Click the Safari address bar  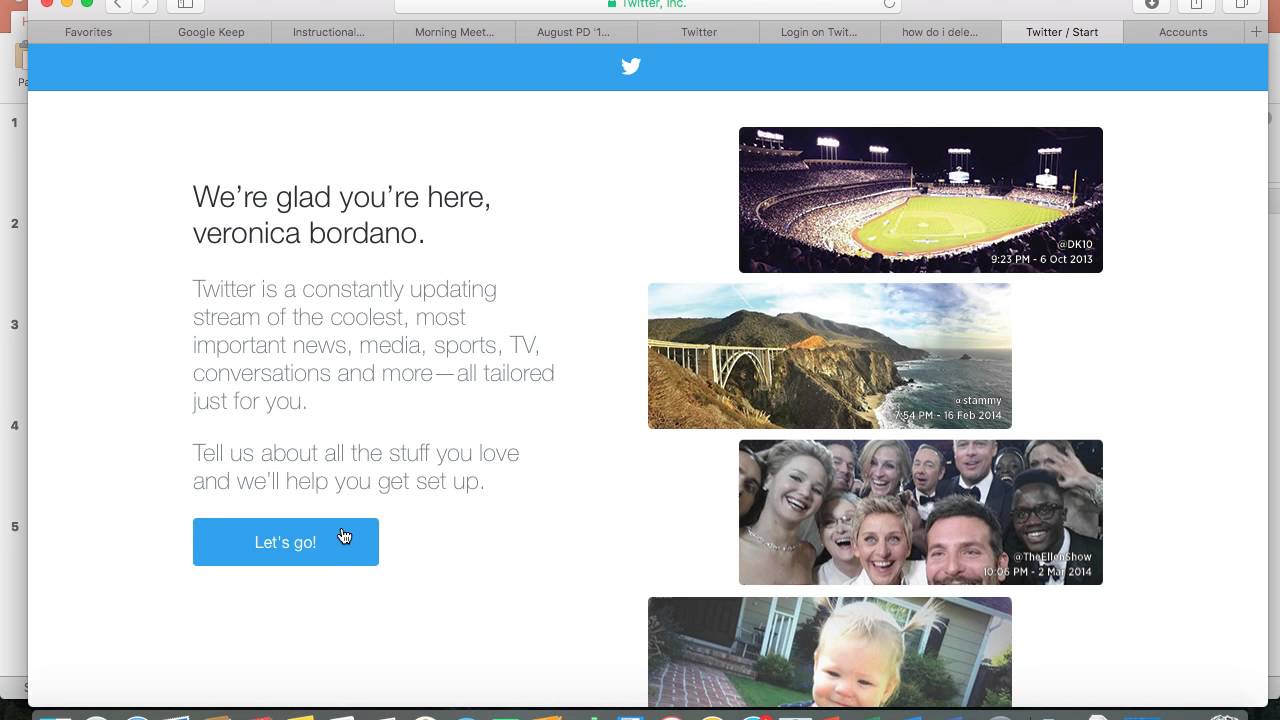pyautogui.click(x=648, y=4)
